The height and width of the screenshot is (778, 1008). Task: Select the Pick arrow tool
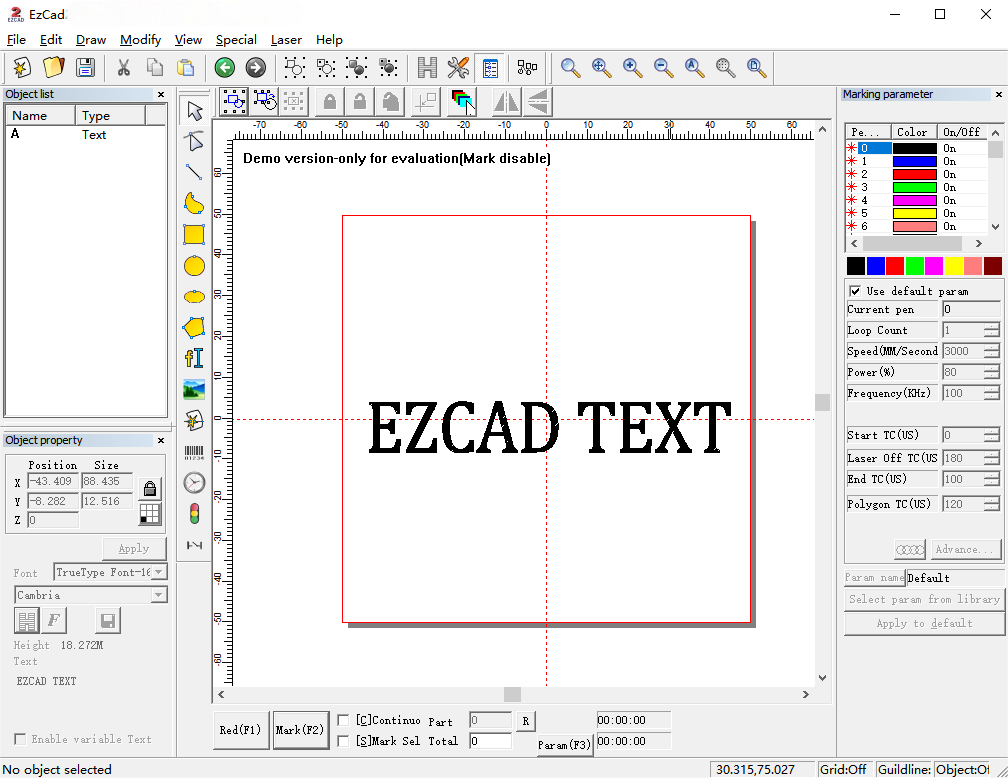(194, 111)
